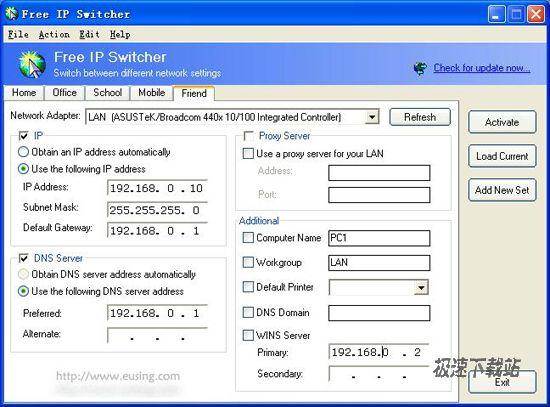Enable the Default Printer checkbox
Image resolution: width=550 pixels, height=407 pixels.
click(x=248, y=287)
